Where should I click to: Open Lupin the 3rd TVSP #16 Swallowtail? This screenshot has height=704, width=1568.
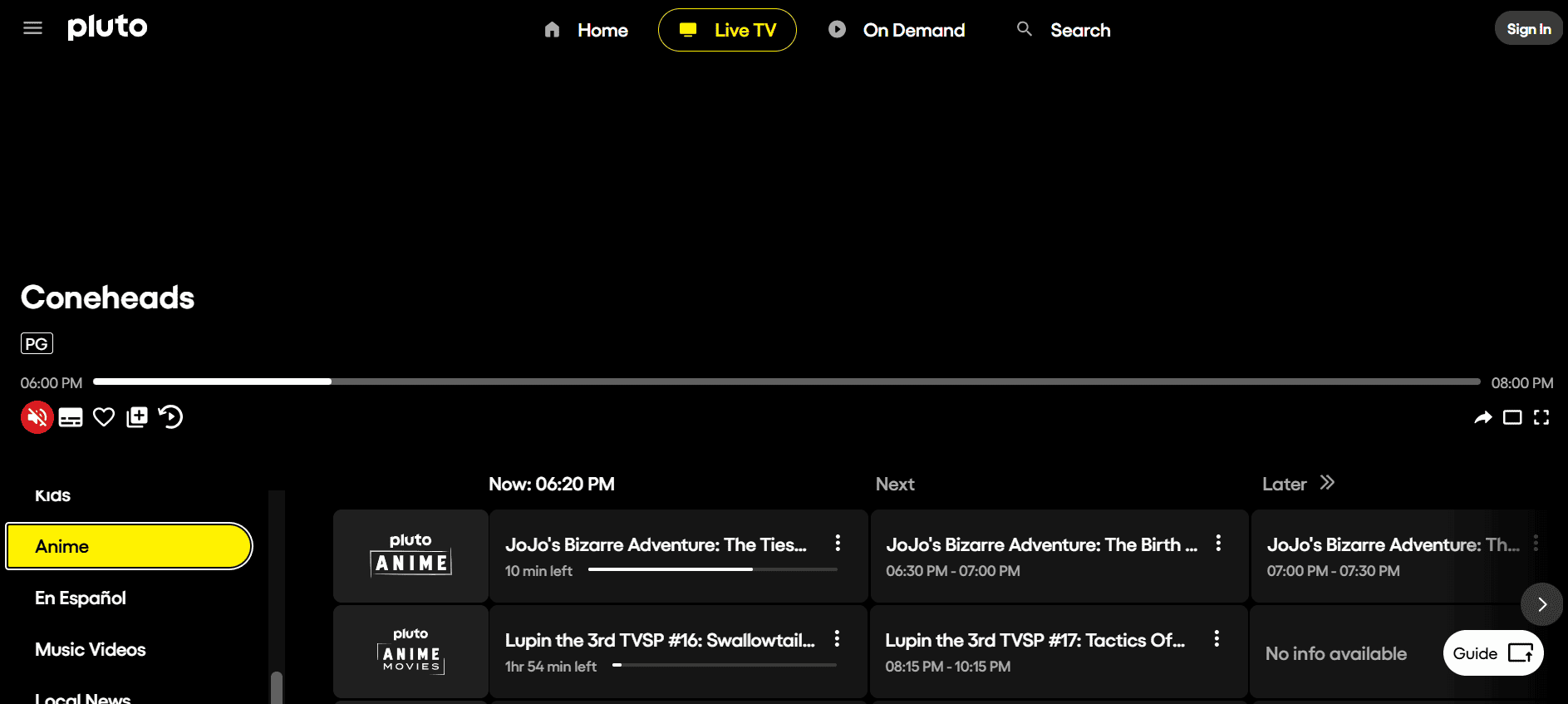pyautogui.click(x=679, y=652)
